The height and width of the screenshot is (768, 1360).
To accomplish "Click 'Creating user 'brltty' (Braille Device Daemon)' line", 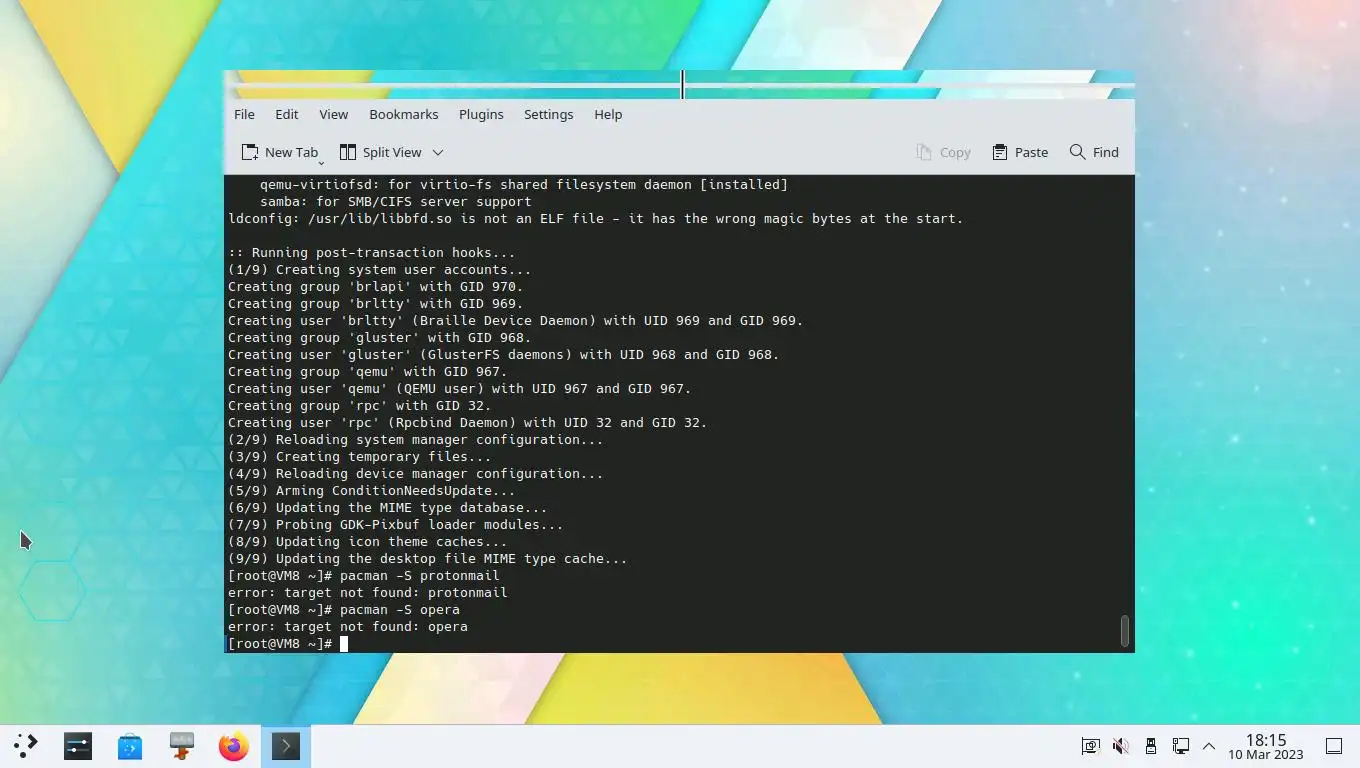I will click(x=516, y=321).
